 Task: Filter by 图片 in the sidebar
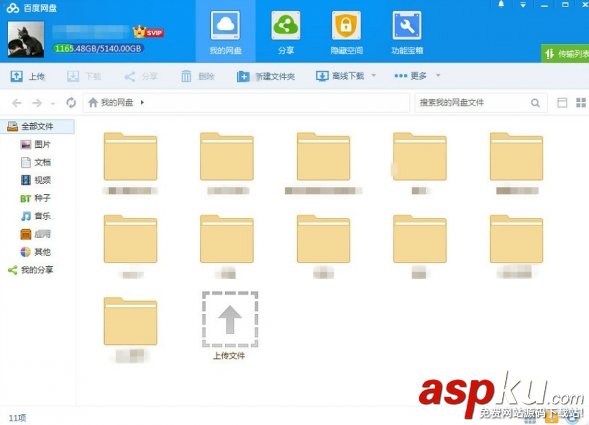36,144
